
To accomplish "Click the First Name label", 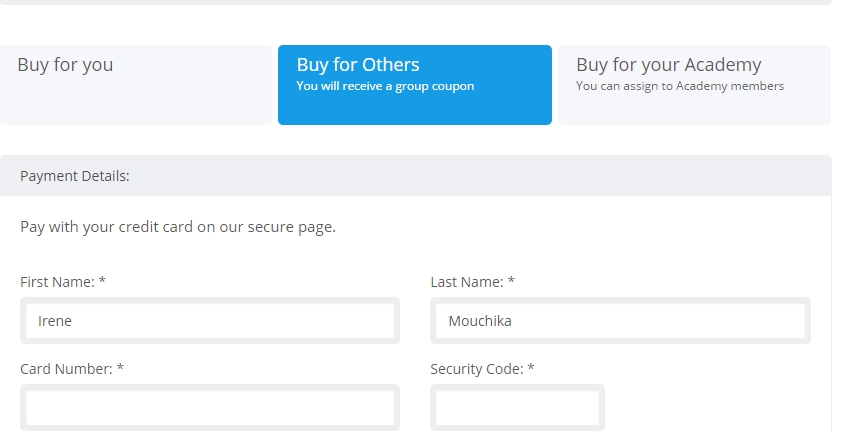I will (x=57, y=282).
